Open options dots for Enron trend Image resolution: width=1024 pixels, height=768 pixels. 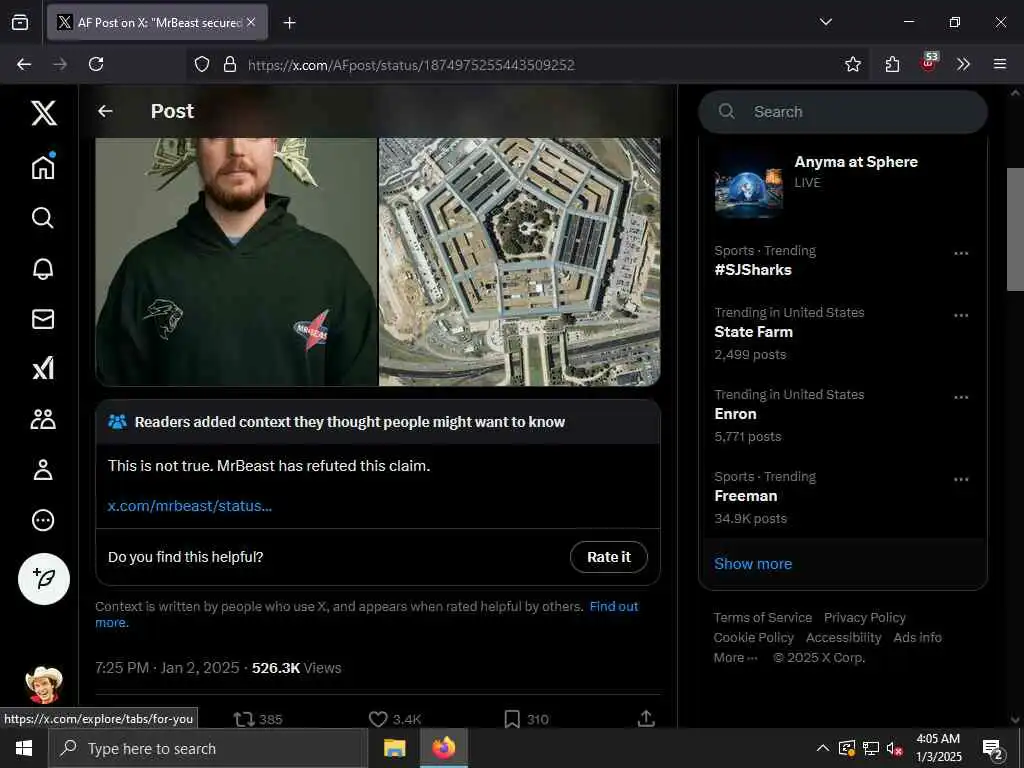click(961, 397)
